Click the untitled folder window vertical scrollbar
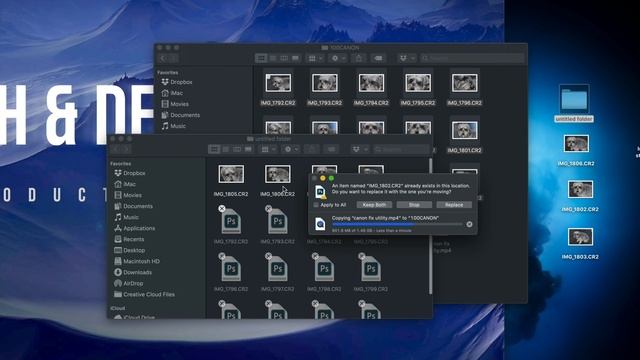640x360 pixels. click(430, 227)
